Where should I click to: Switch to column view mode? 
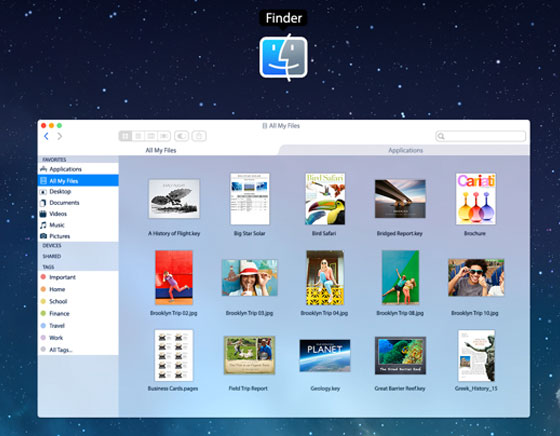pyautogui.click(x=151, y=136)
